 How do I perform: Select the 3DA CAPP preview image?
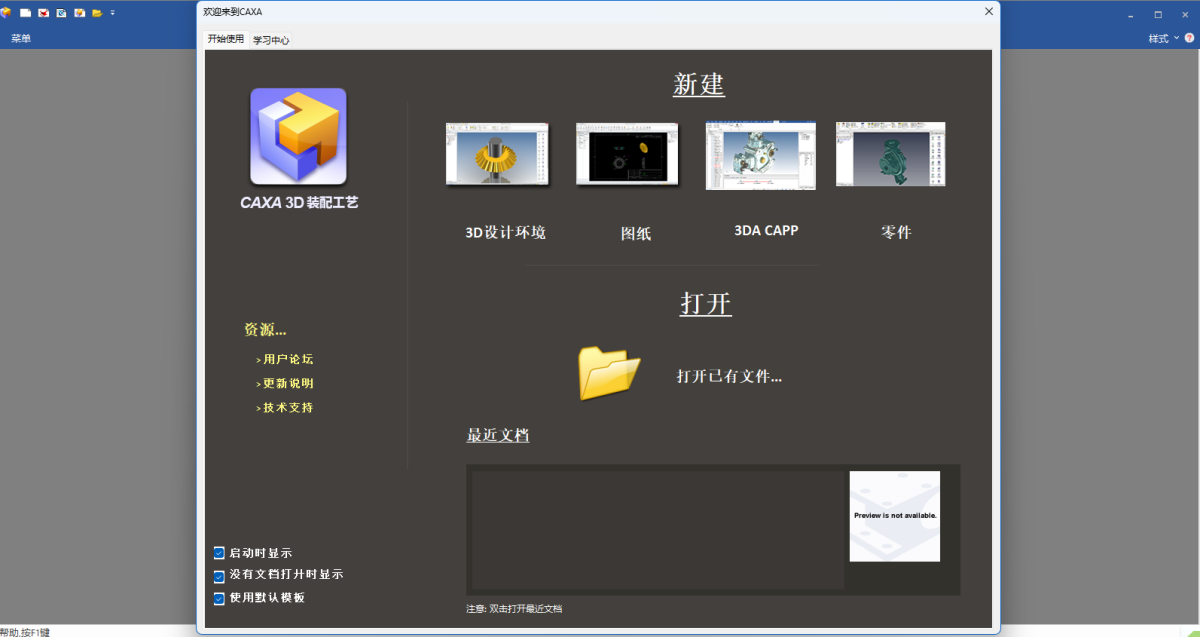click(x=760, y=155)
